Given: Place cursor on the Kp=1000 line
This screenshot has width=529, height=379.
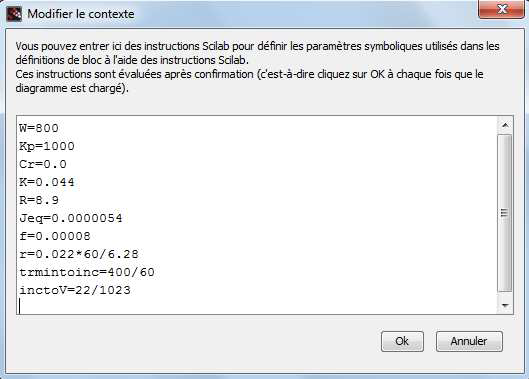Looking at the screenshot, I should [47, 146].
